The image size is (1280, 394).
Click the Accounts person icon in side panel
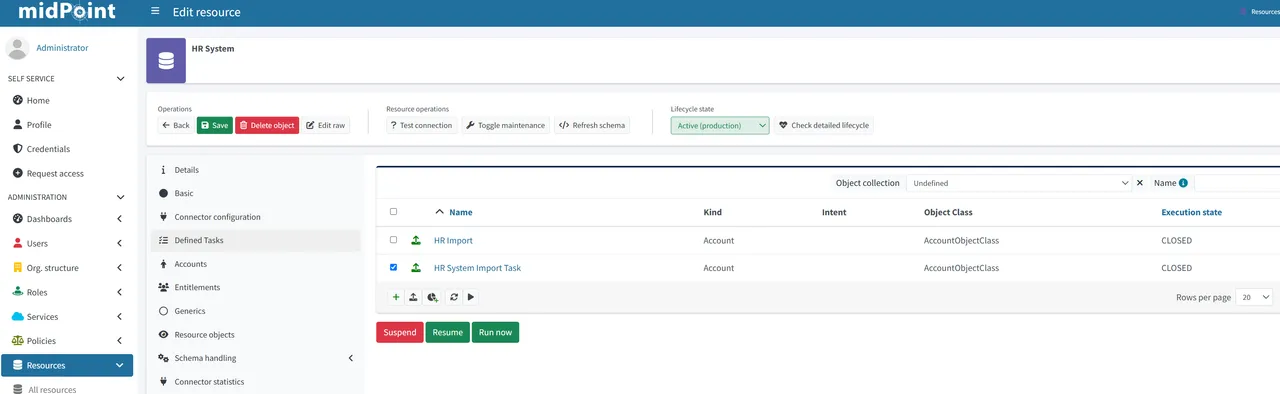click(163, 264)
